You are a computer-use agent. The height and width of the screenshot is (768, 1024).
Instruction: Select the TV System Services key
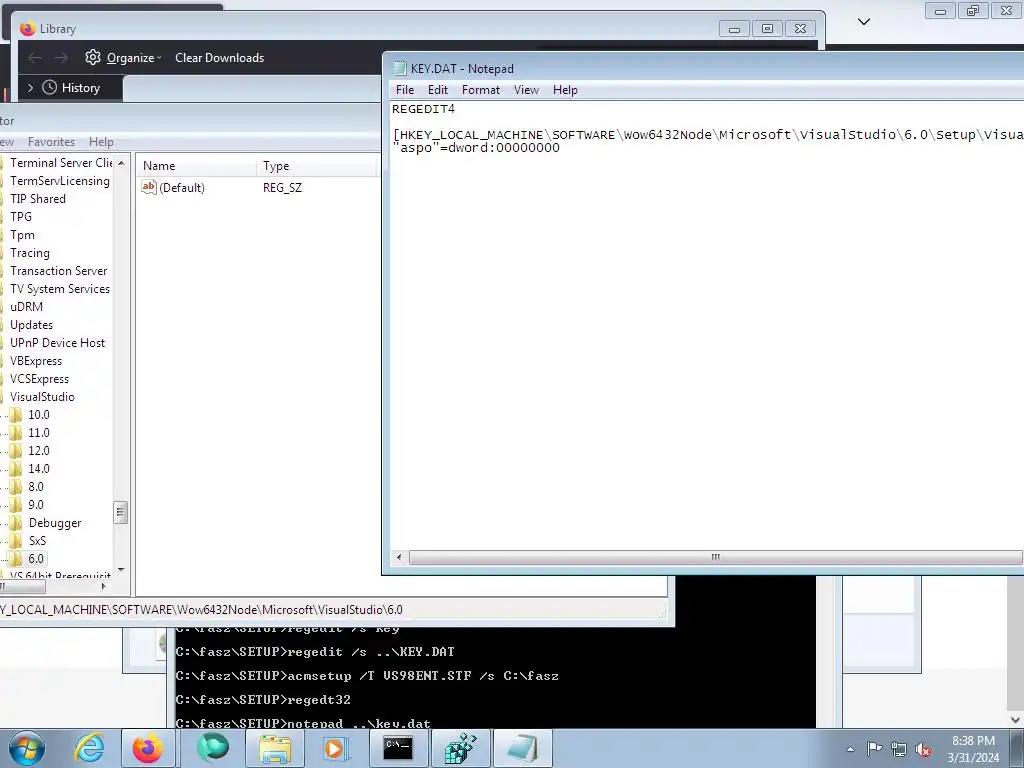tap(59, 289)
